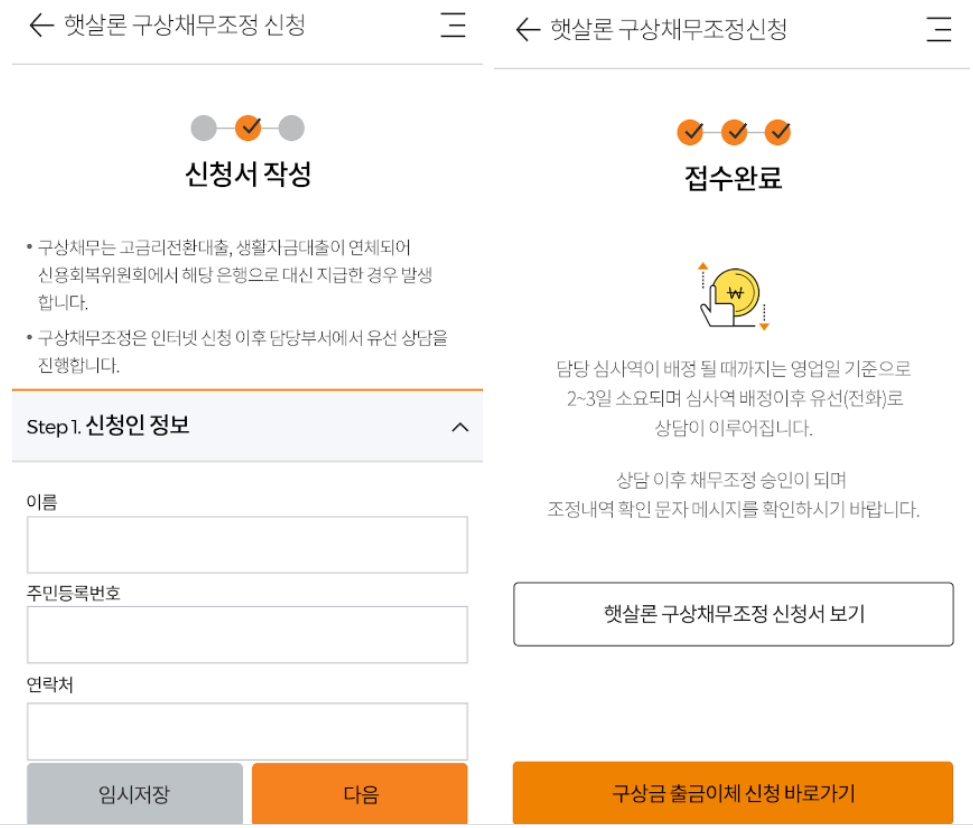Image resolution: width=973 pixels, height=828 pixels.
Task: Click the 이름 input field
Action: pos(246,544)
